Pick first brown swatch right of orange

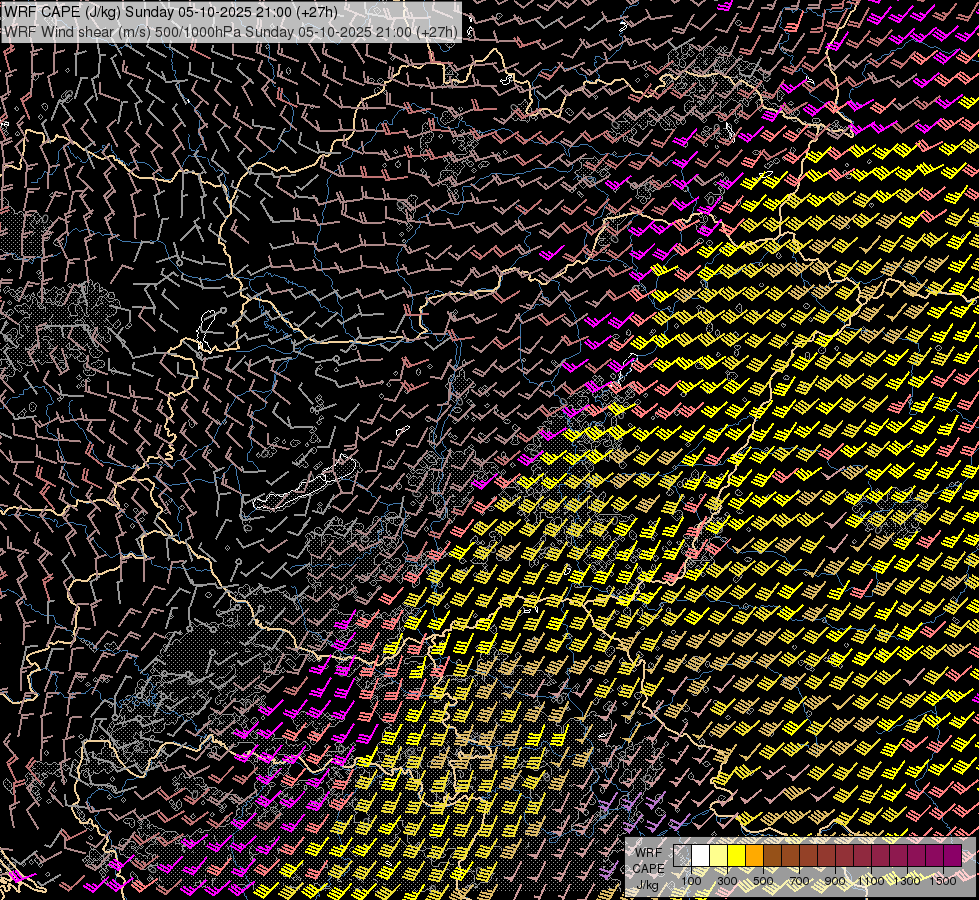[772, 855]
